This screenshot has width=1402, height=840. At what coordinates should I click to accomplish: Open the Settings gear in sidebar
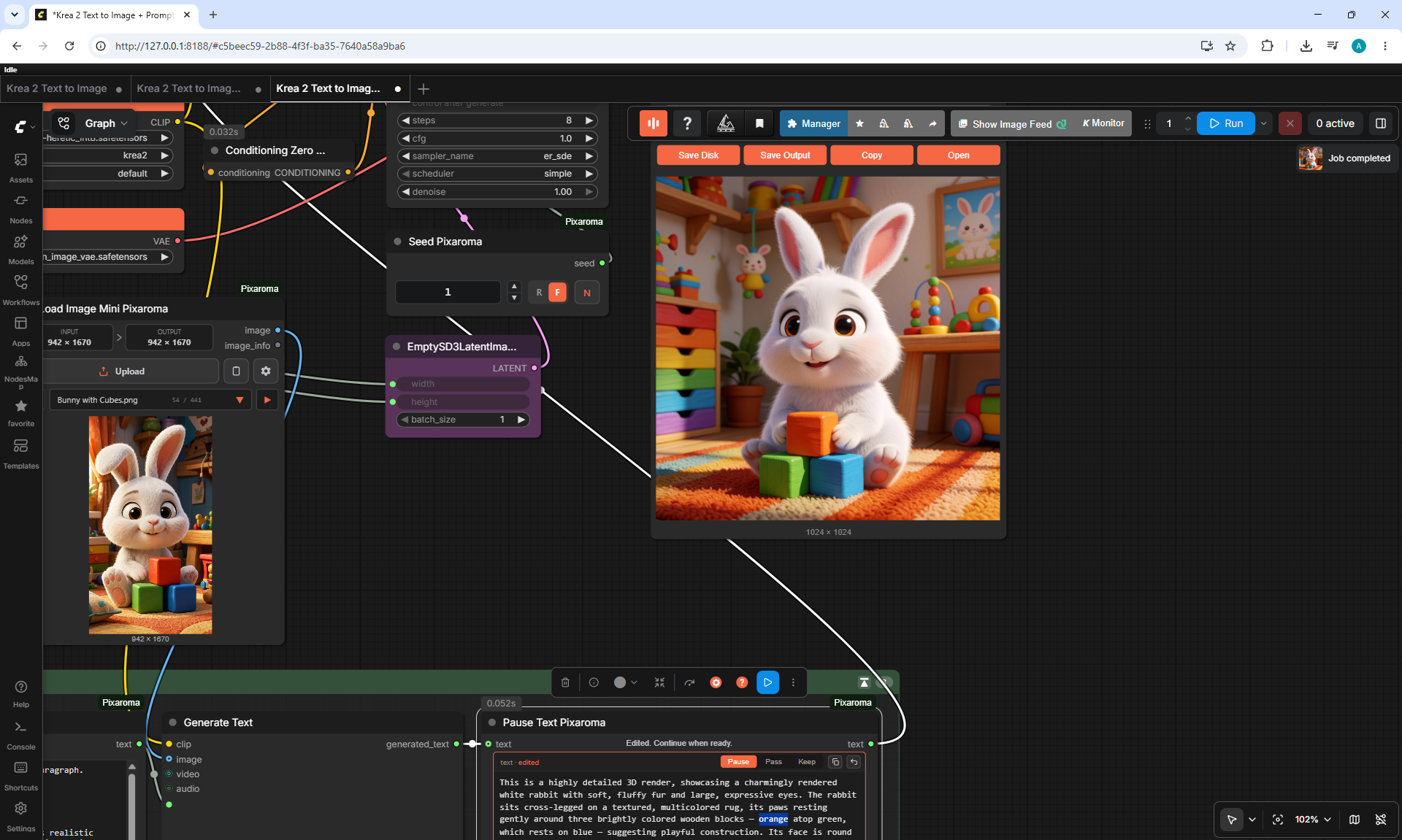tap(21, 817)
